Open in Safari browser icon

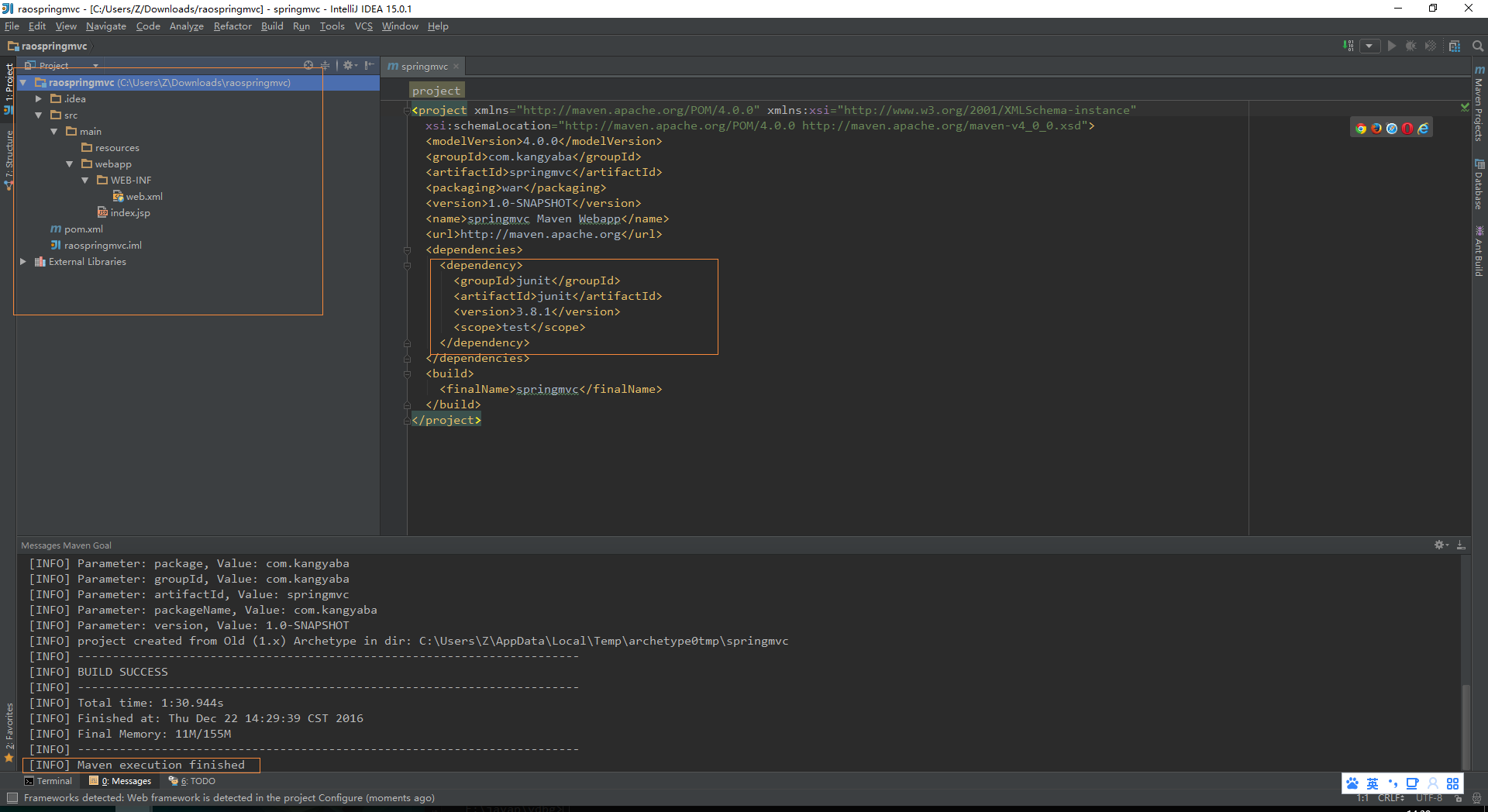1392,129
